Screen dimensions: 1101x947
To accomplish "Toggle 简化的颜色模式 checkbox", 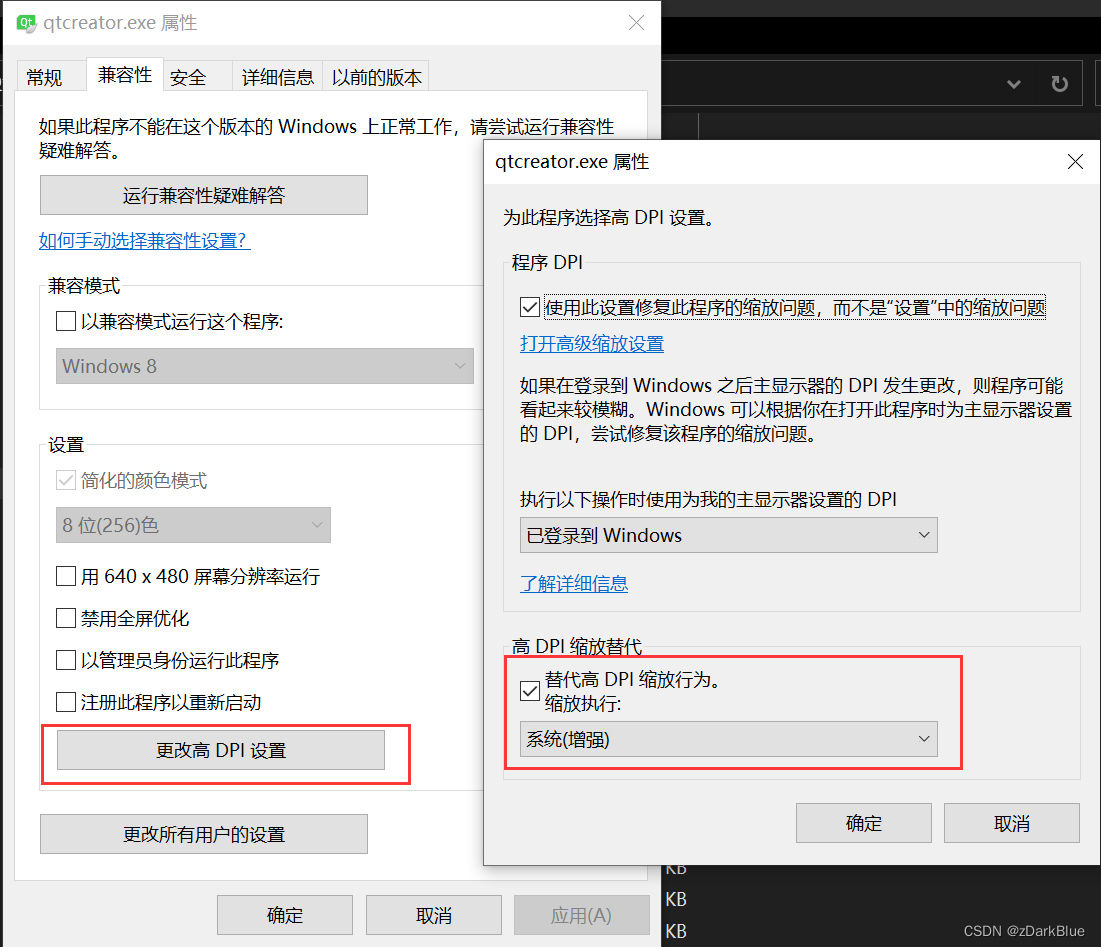I will [66, 481].
